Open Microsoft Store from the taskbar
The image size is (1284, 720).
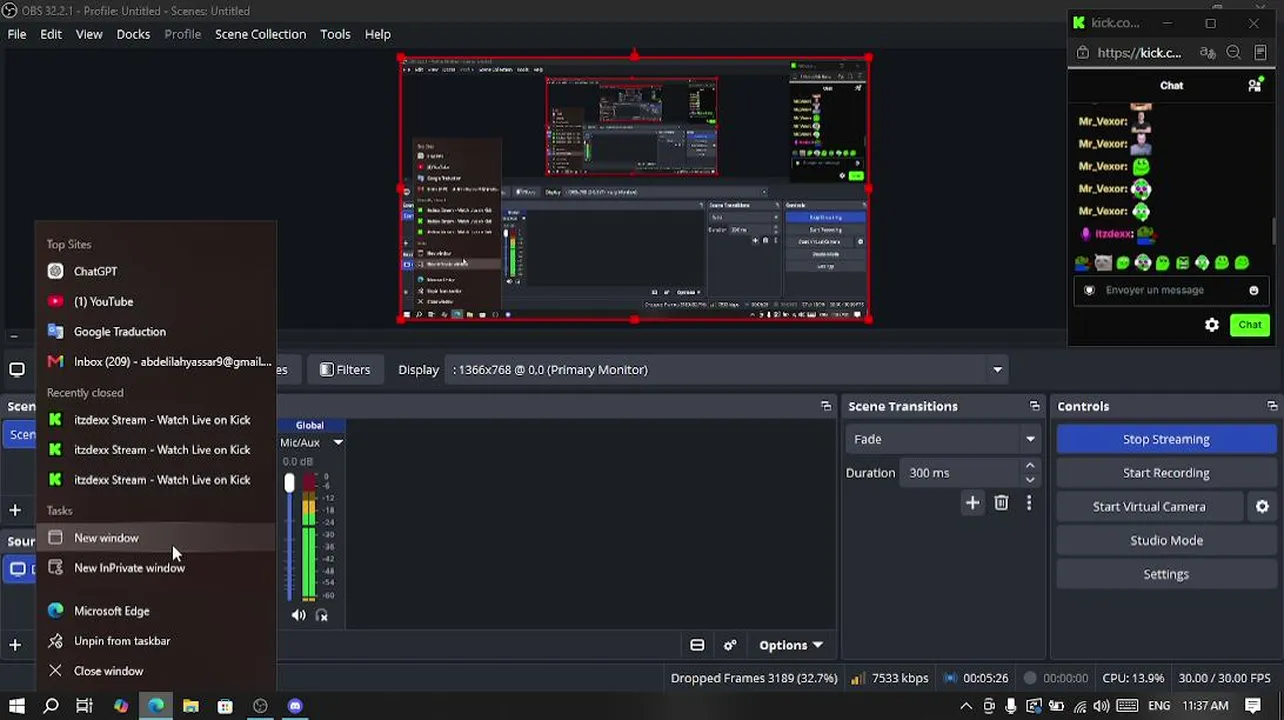tap(225, 706)
